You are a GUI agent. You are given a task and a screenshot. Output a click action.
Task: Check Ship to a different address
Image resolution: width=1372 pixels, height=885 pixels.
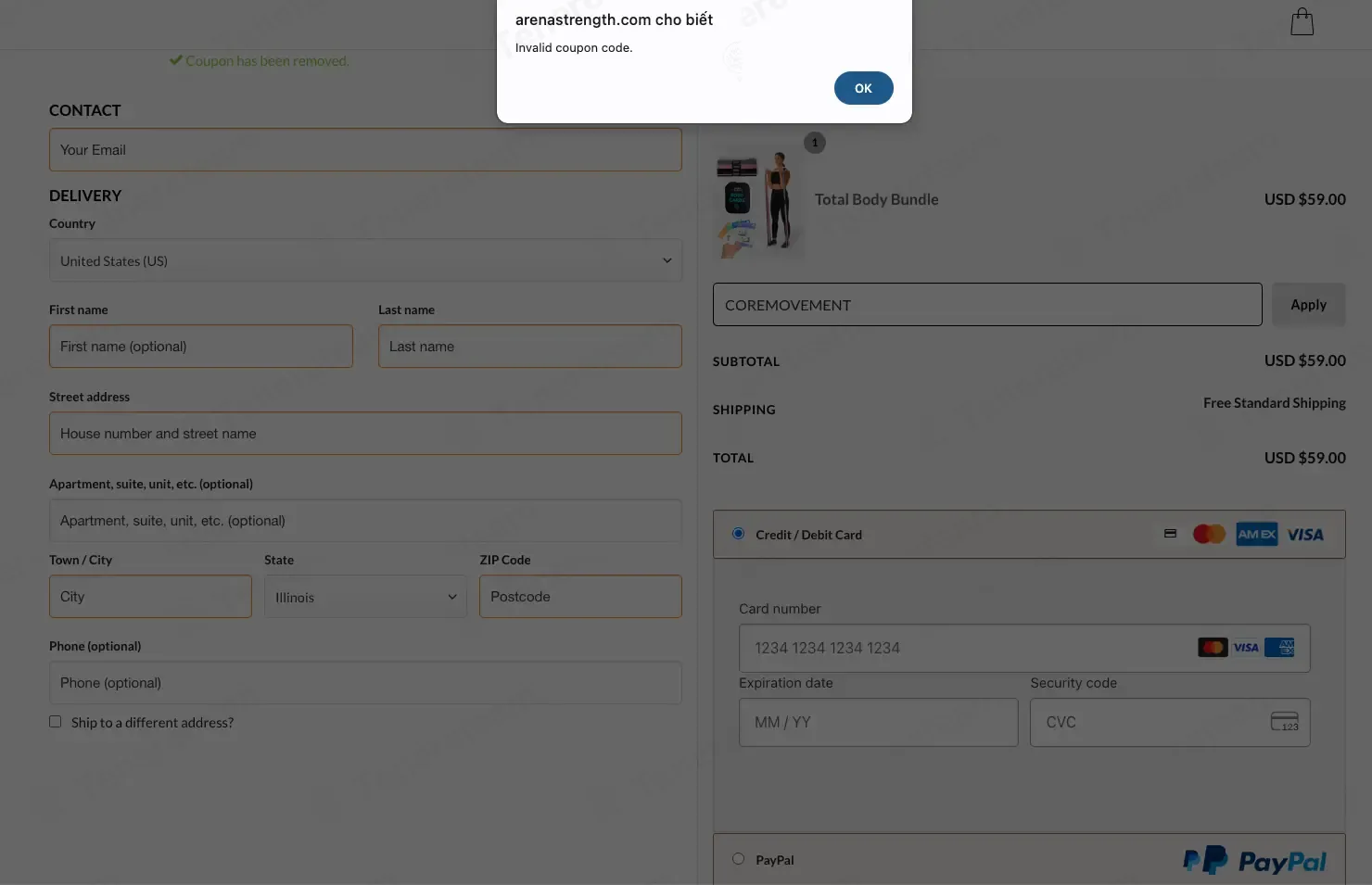click(56, 721)
